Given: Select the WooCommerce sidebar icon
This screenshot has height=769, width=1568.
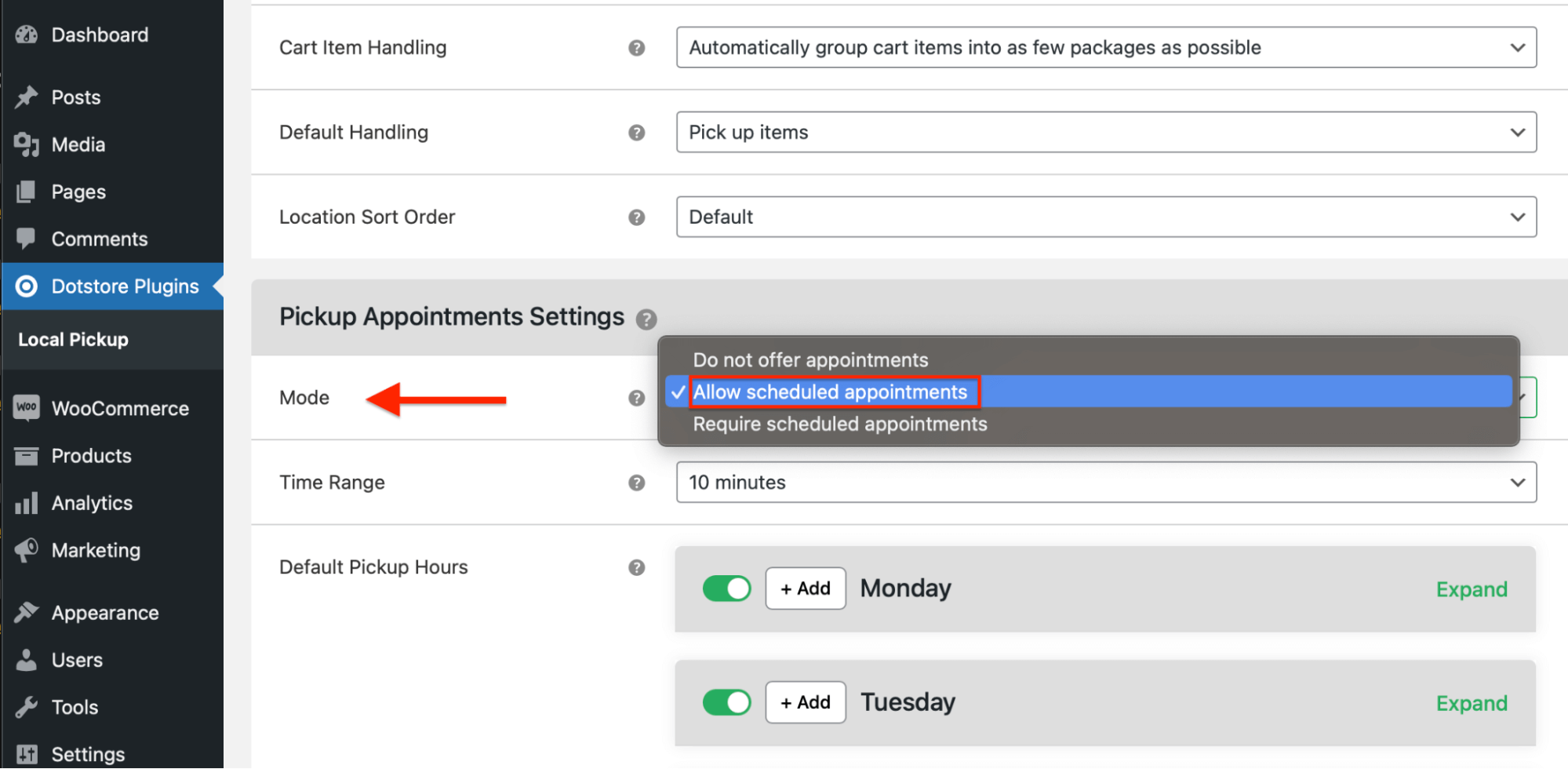Looking at the screenshot, I should coord(26,407).
